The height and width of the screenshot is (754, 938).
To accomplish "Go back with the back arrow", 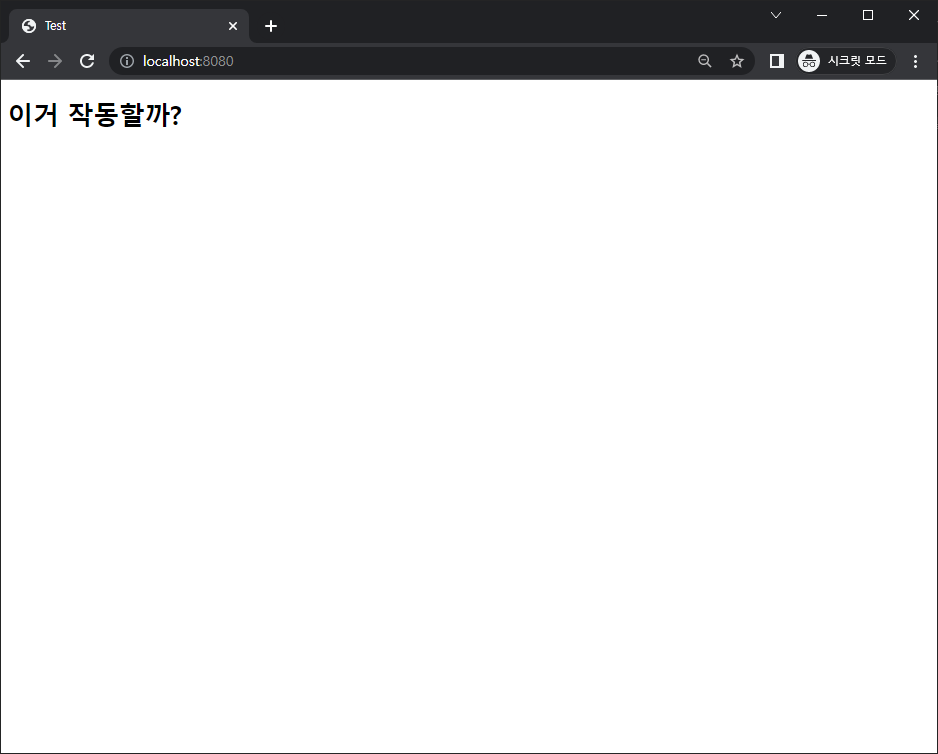I will 23,61.
